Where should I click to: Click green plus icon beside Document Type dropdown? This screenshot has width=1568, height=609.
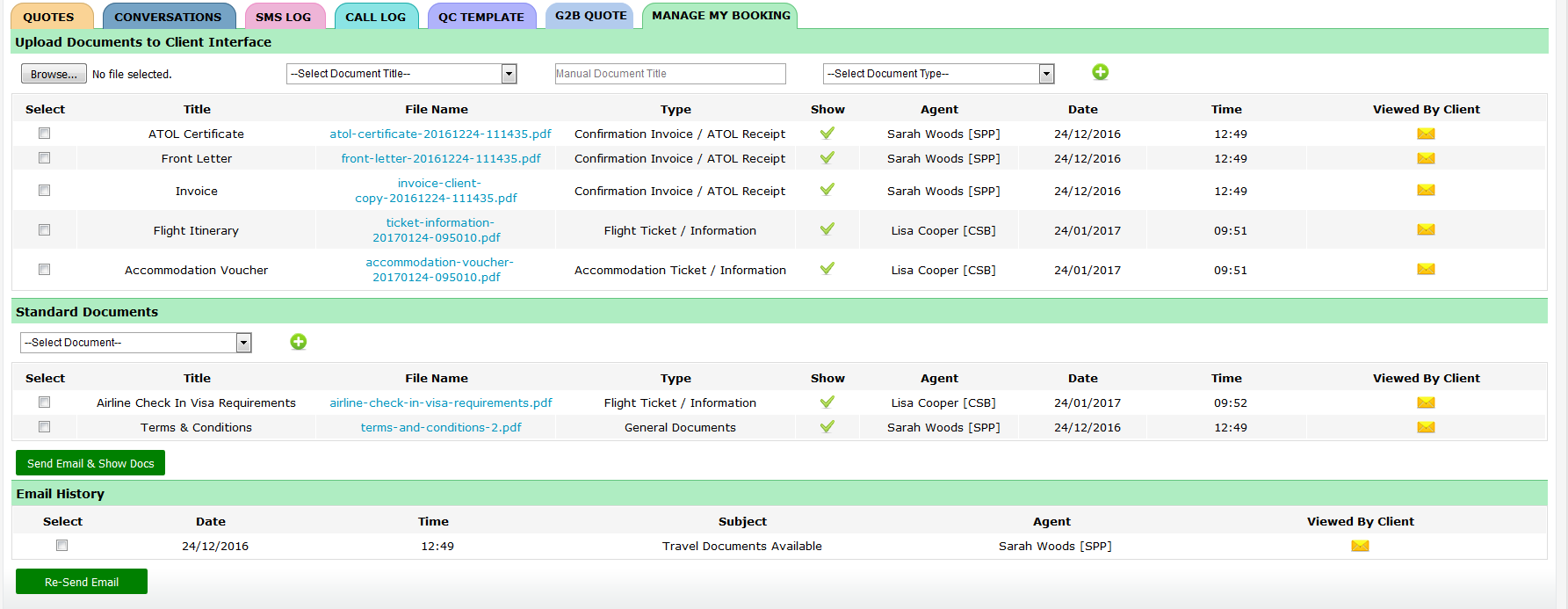[x=1100, y=73]
